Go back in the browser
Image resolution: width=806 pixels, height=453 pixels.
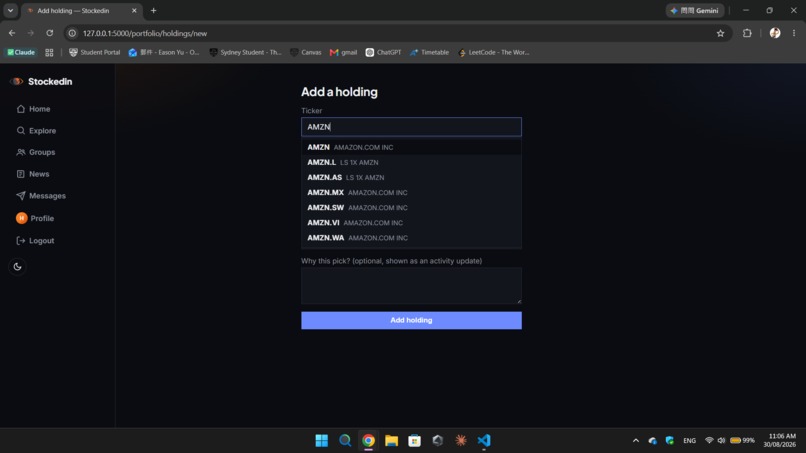pos(12,33)
